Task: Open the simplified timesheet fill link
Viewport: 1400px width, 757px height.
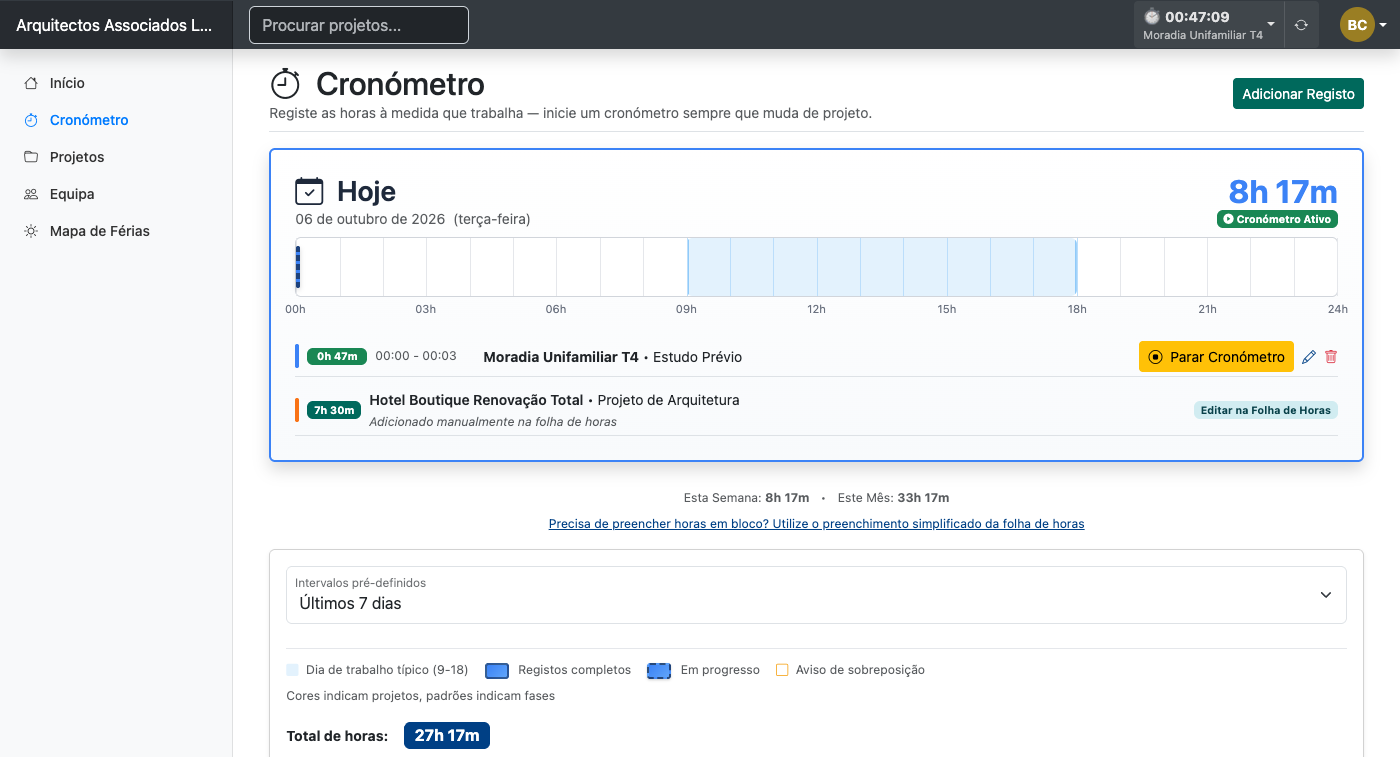Action: [x=816, y=523]
